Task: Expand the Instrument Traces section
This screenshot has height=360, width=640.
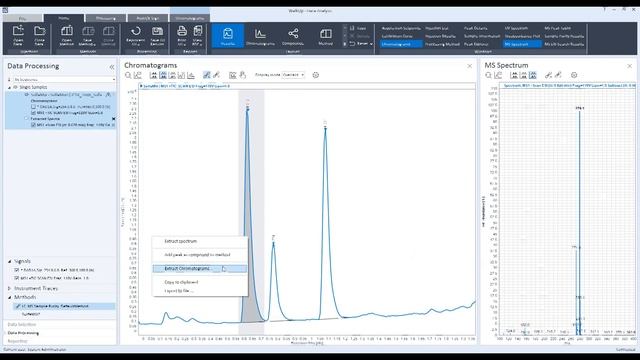Action: 9,289
